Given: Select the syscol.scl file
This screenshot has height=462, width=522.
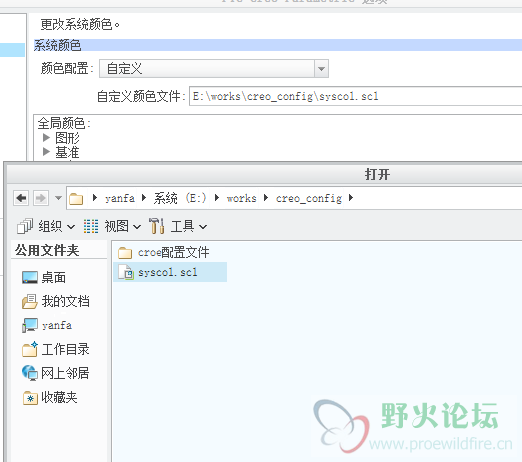Looking at the screenshot, I should click(170, 272).
